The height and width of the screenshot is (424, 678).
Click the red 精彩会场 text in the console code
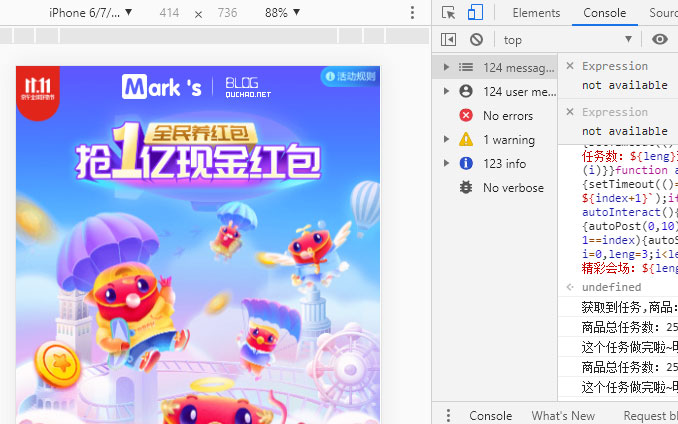coord(605,268)
